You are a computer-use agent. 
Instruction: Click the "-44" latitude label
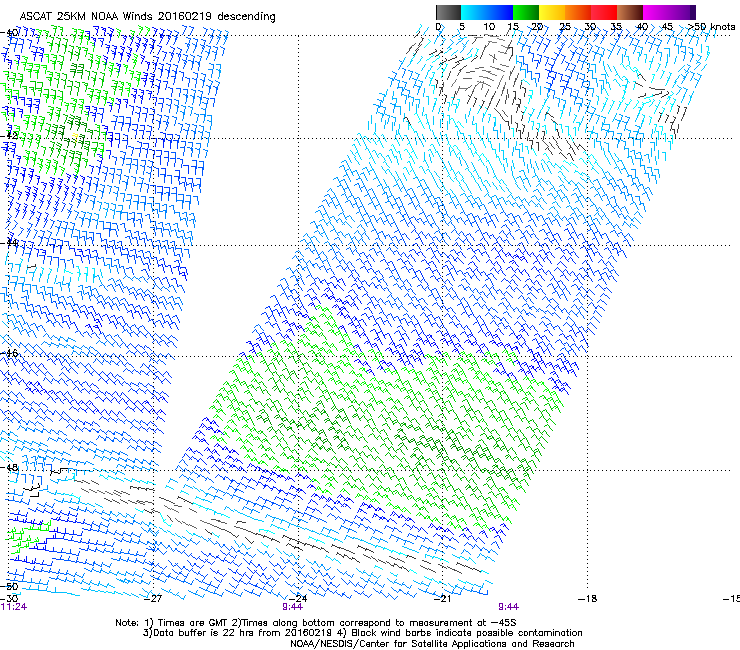tap(9, 243)
